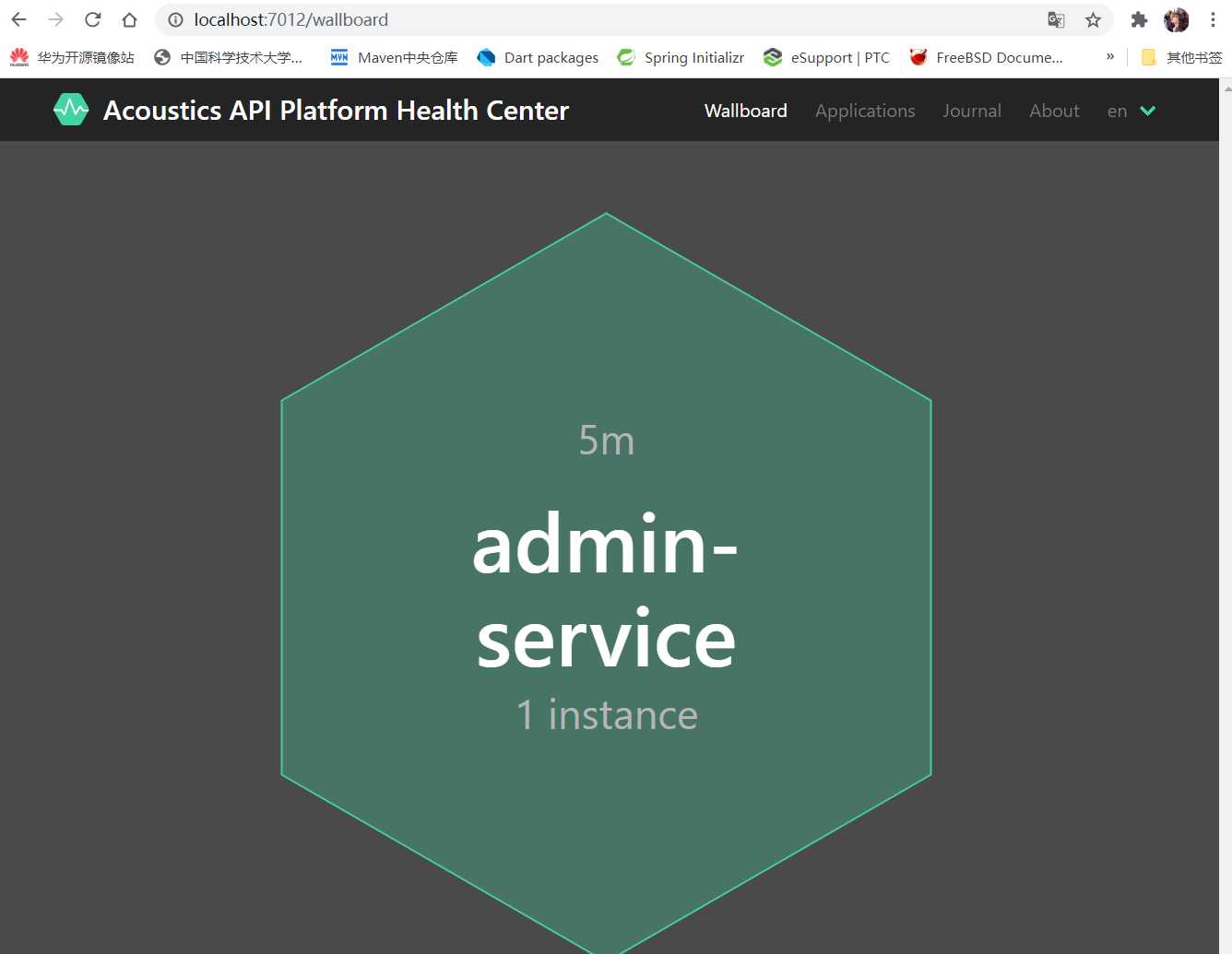Show more bookmarks chevron
The width and height of the screenshot is (1232, 954).
point(1109,56)
